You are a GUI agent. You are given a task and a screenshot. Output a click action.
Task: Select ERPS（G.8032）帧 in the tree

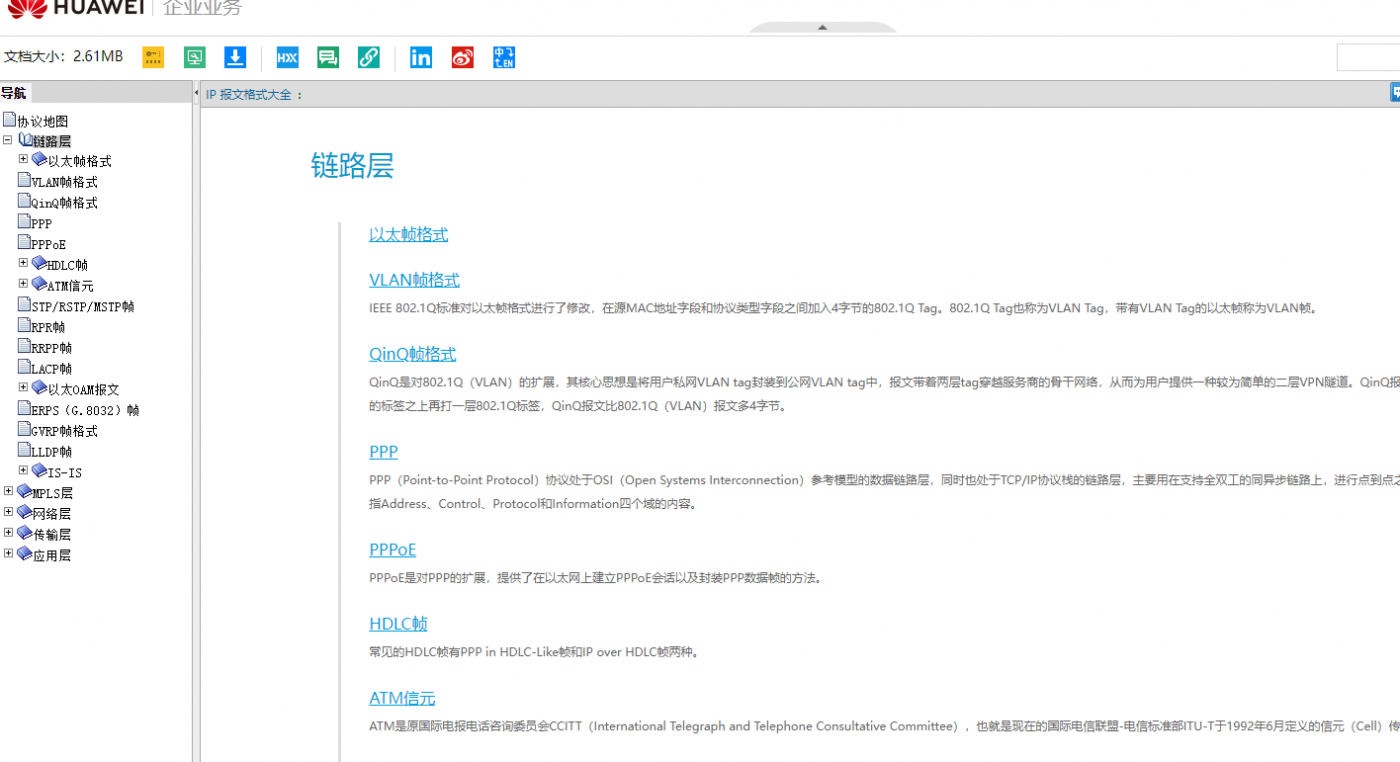click(x=85, y=410)
